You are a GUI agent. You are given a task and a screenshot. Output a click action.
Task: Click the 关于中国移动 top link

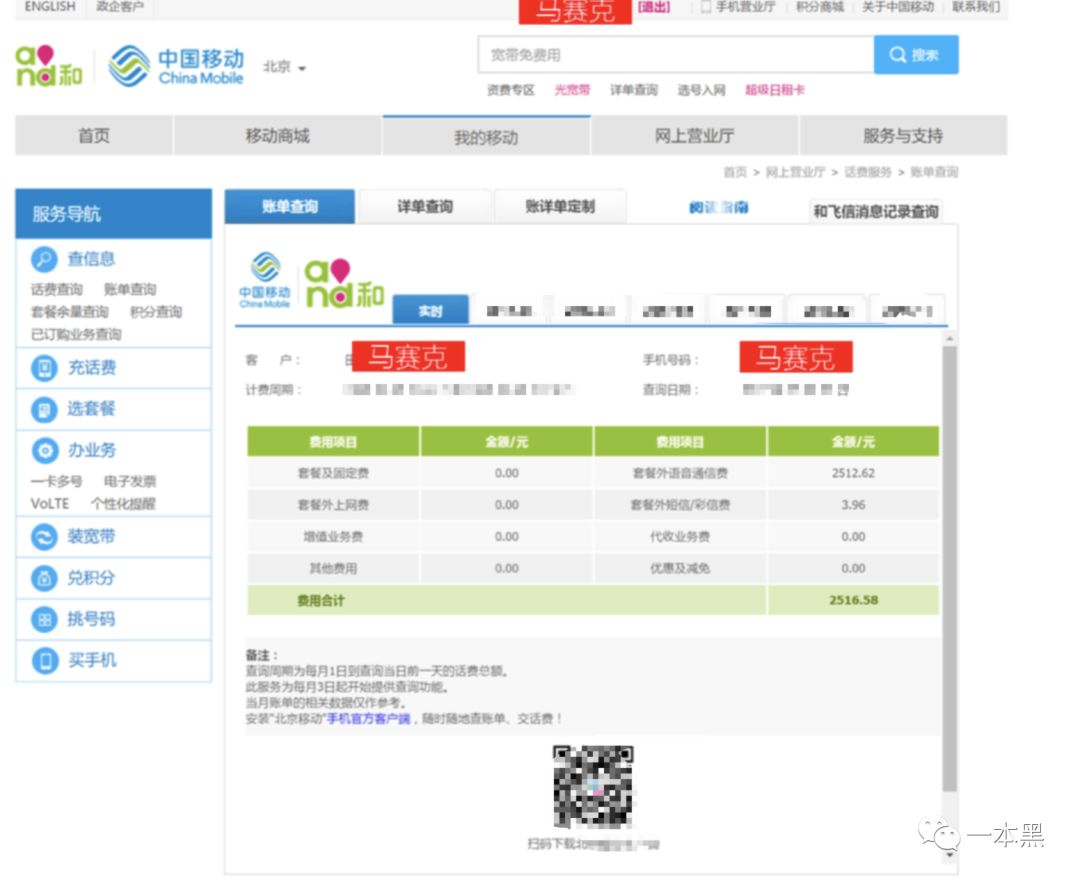pos(897,7)
